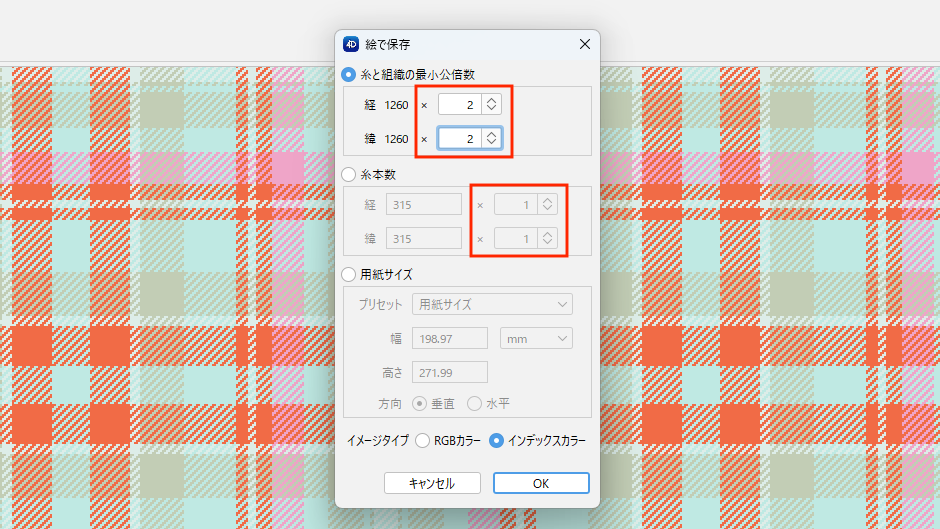The image size is (940, 529).
Task: Click the 4D app icon in dialog title
Action: [351, 44]
